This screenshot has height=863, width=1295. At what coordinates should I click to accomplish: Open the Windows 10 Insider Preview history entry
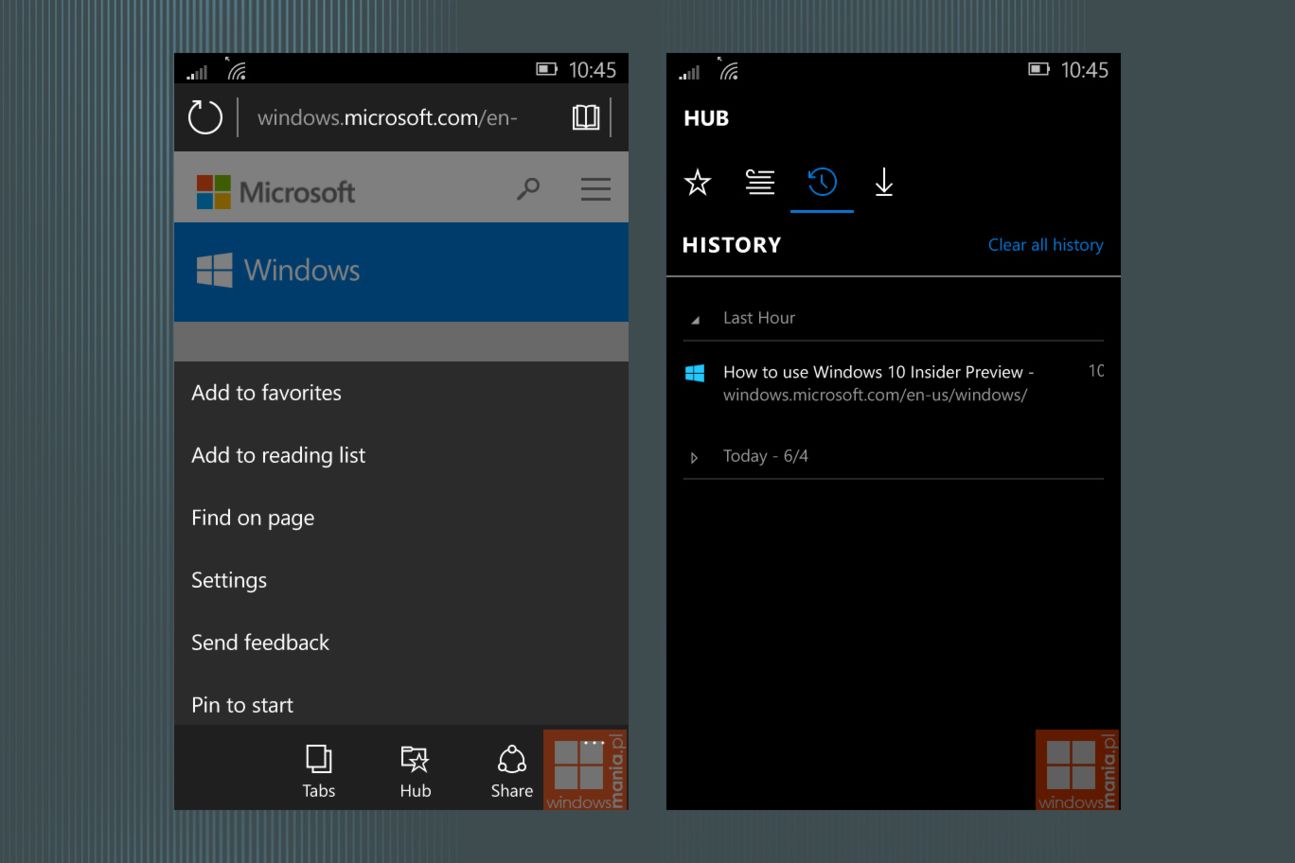(878, 382)
